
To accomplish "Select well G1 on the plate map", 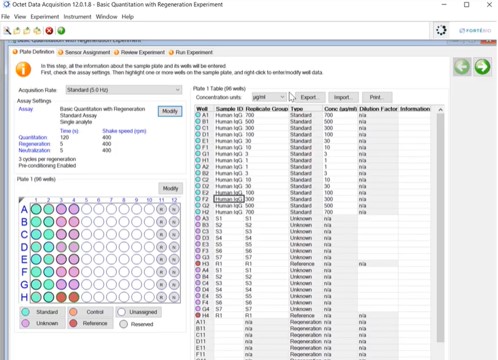I will click(36, 284).
